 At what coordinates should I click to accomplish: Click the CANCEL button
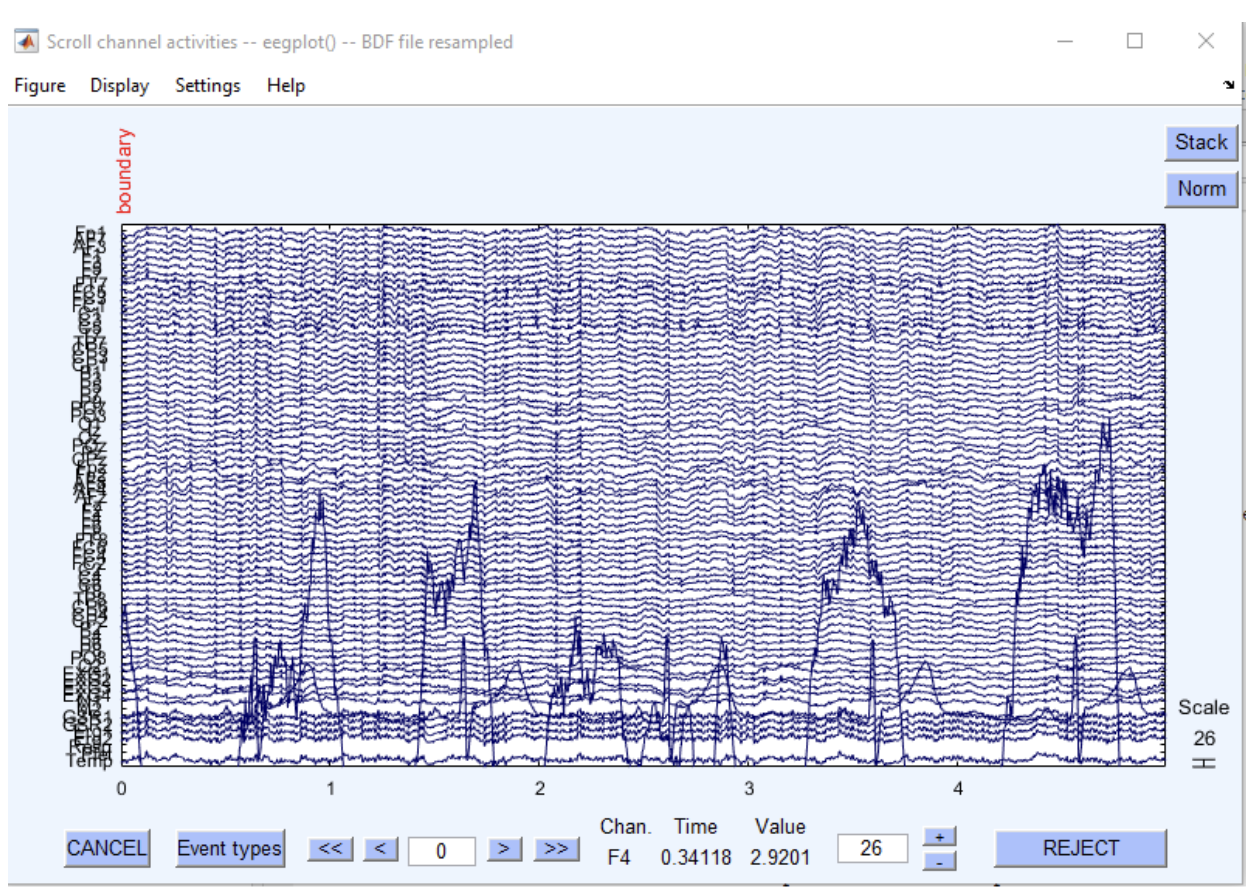coord(107,849)
